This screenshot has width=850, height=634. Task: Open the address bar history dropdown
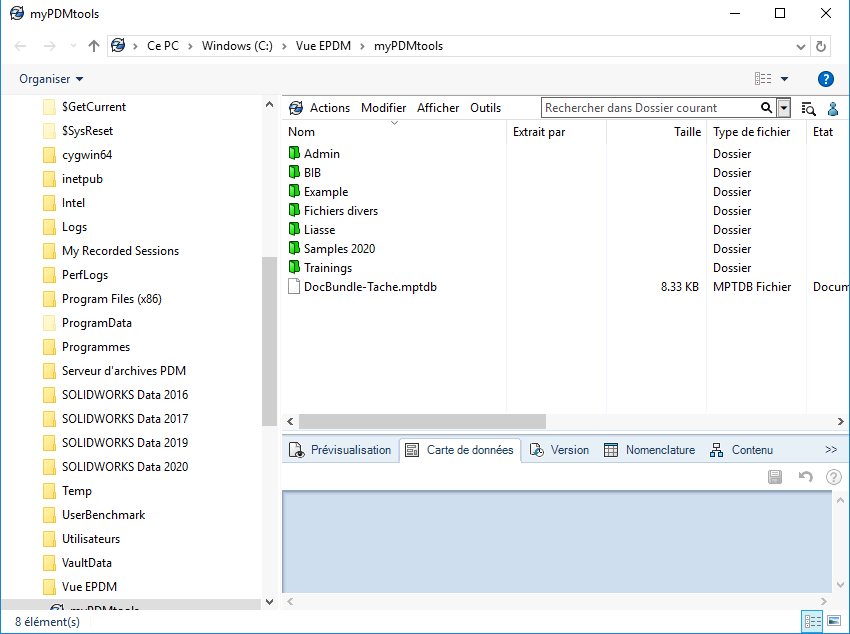pyautogui.click(x=800, y=46)
